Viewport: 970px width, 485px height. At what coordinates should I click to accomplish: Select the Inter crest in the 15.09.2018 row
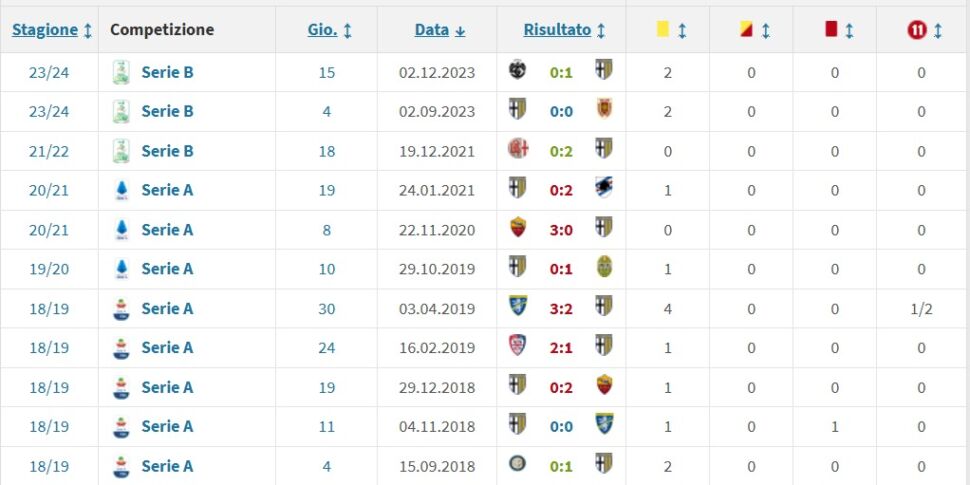coord(517,465)
